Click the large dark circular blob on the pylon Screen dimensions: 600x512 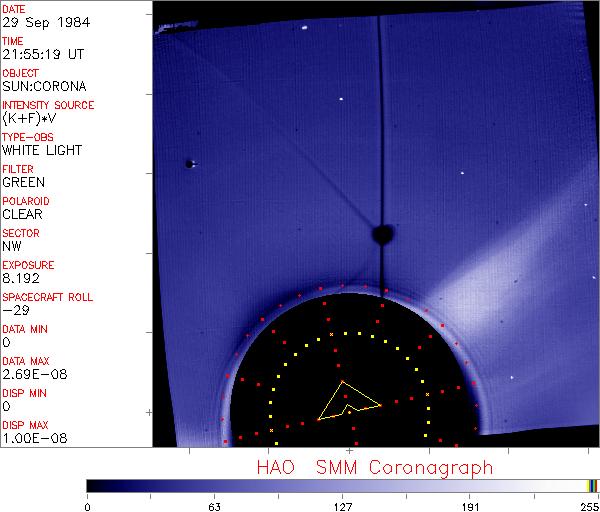(x=382, y=235)
